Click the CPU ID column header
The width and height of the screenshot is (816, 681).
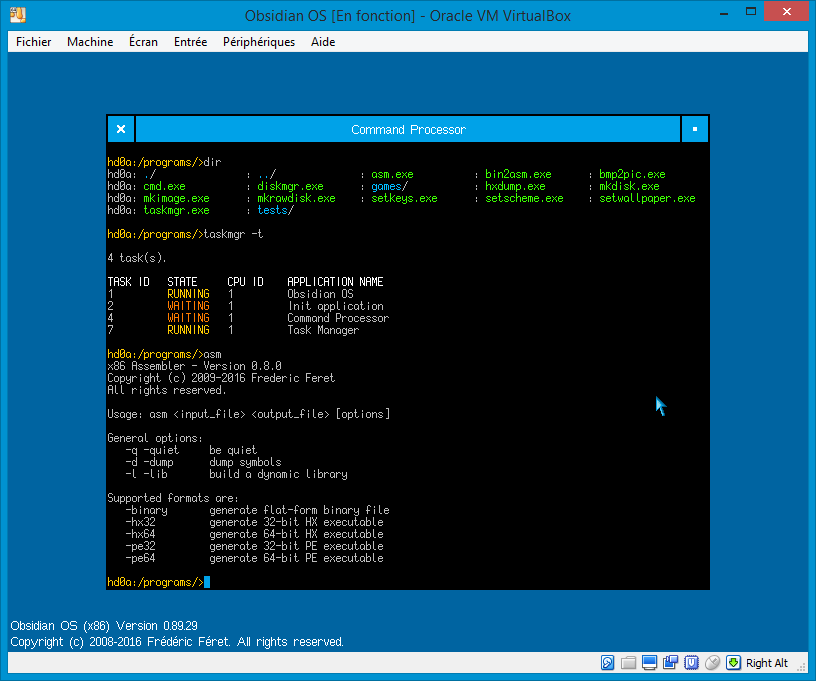(246, 282)
